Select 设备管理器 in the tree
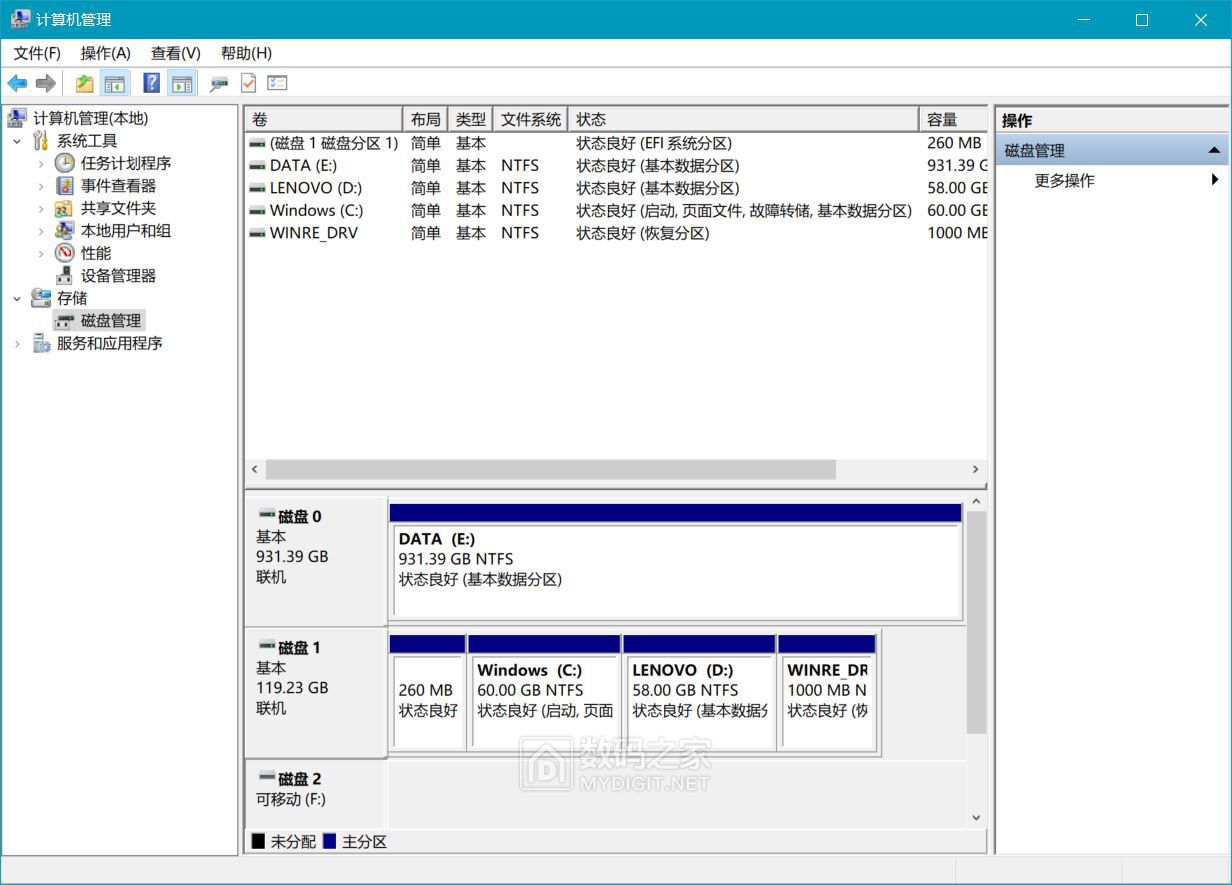Viewport: 1232px width, 885px height. pyautogui.click(x=118, y=276)
